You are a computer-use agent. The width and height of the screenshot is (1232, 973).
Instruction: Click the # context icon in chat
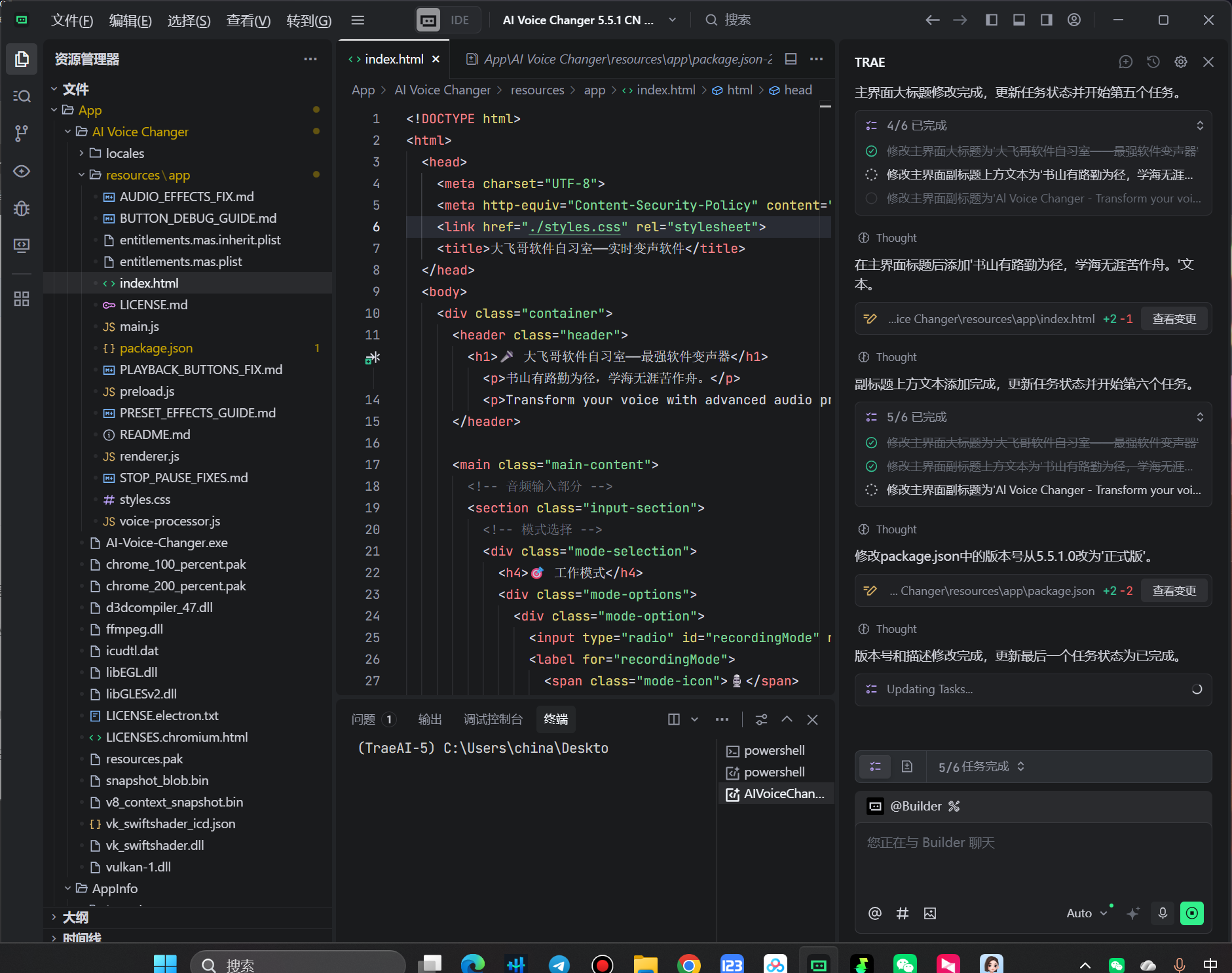[x=903, y=913]
